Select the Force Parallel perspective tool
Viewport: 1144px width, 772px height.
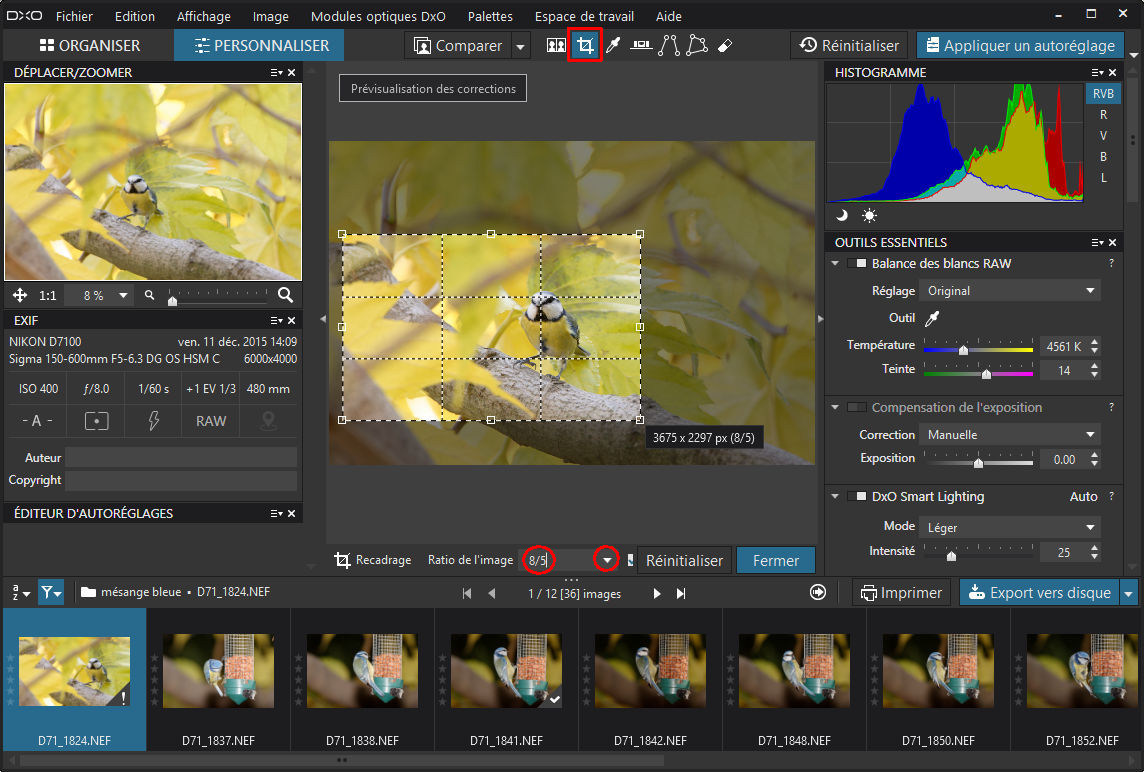point(669,45)
